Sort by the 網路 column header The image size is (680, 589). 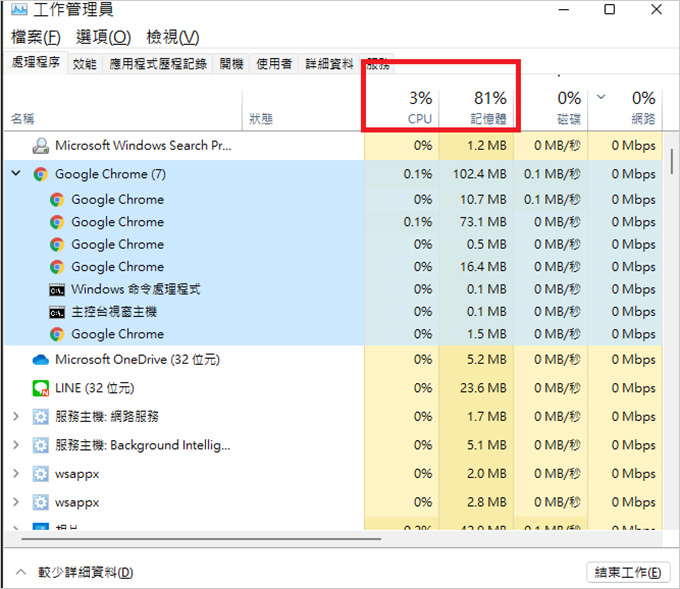(625, 109)
